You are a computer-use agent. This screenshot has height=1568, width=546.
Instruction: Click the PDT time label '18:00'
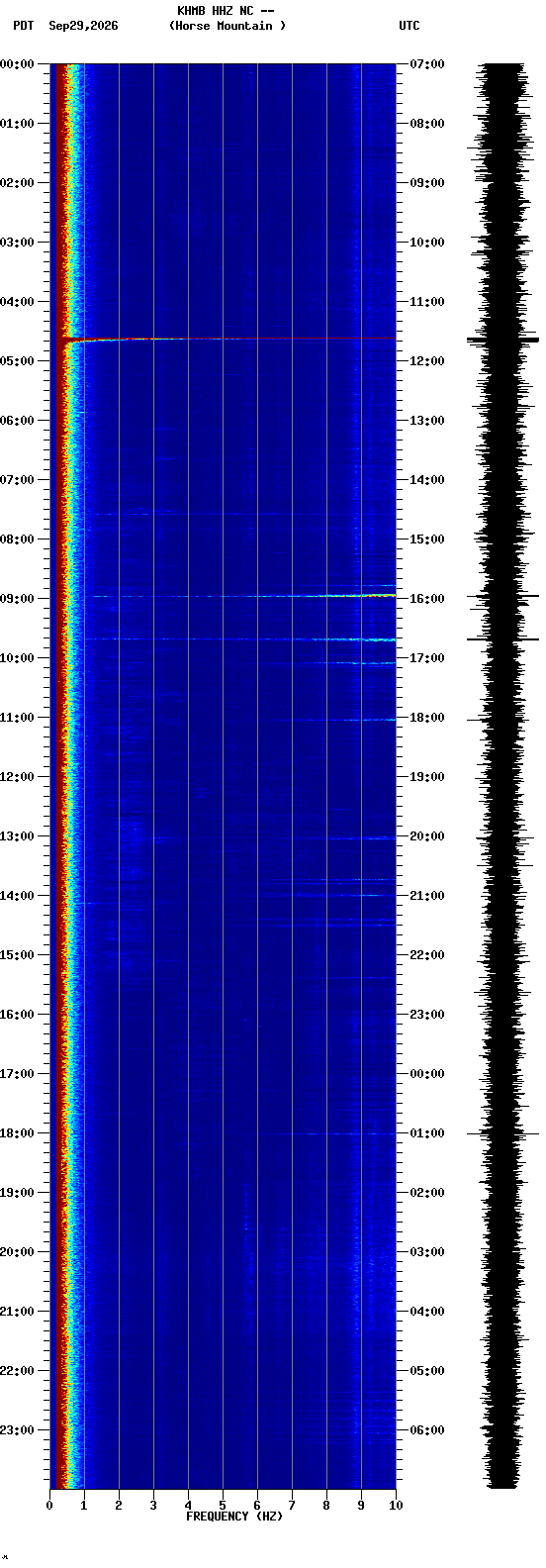[x=17, y=1133]
